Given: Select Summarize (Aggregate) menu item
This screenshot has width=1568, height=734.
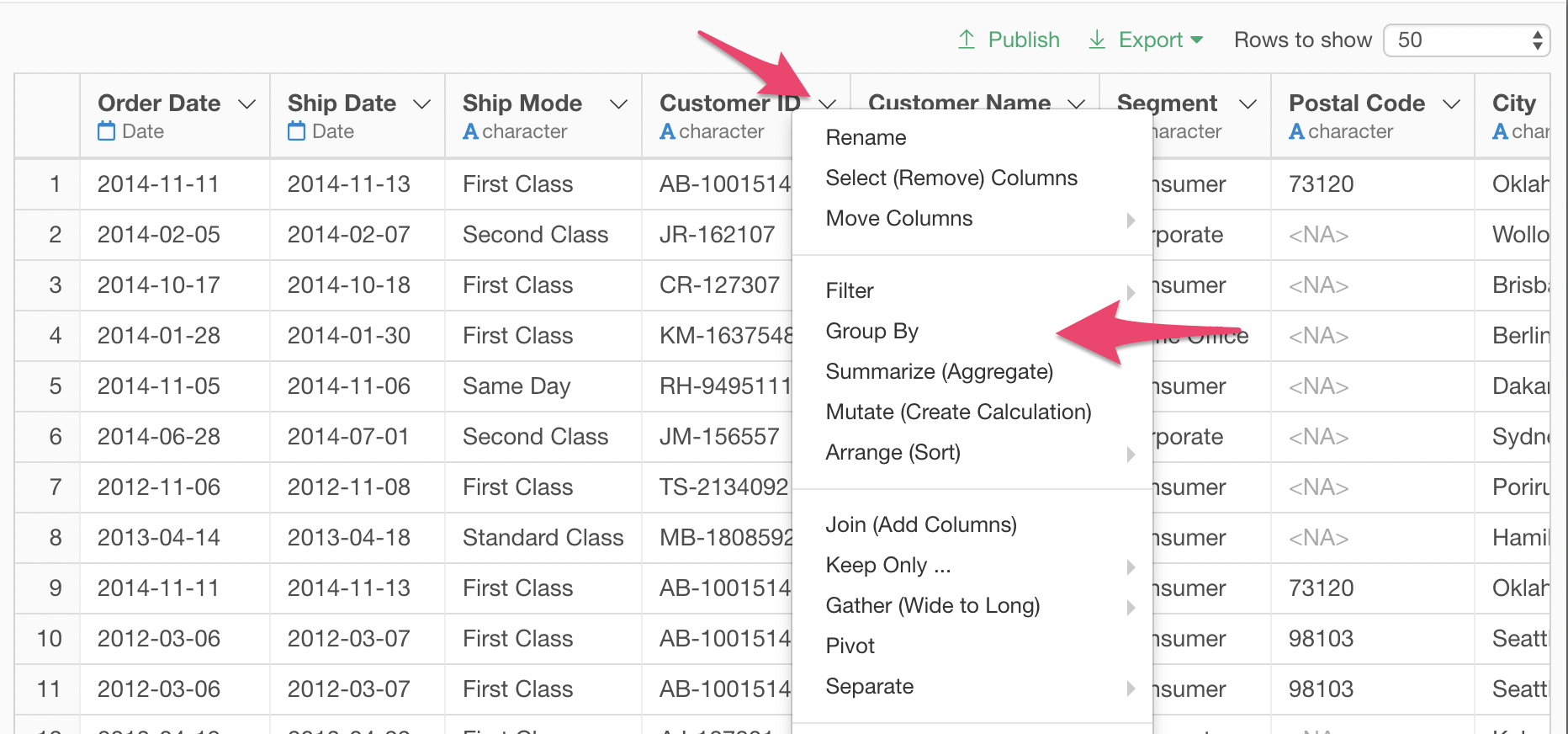Looking at the screenshot, I should [x=939, y=371].
